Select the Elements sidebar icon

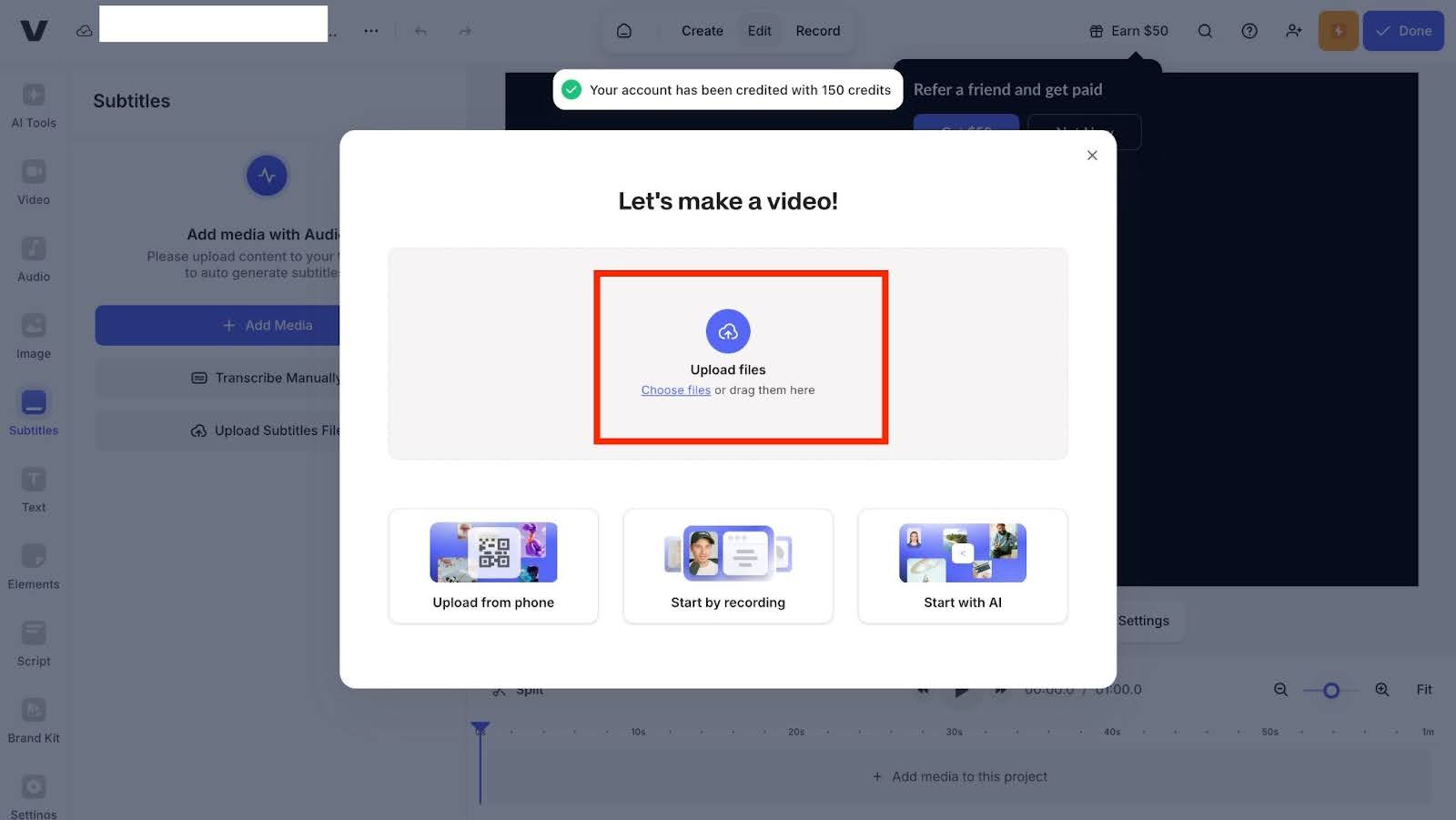34,567
